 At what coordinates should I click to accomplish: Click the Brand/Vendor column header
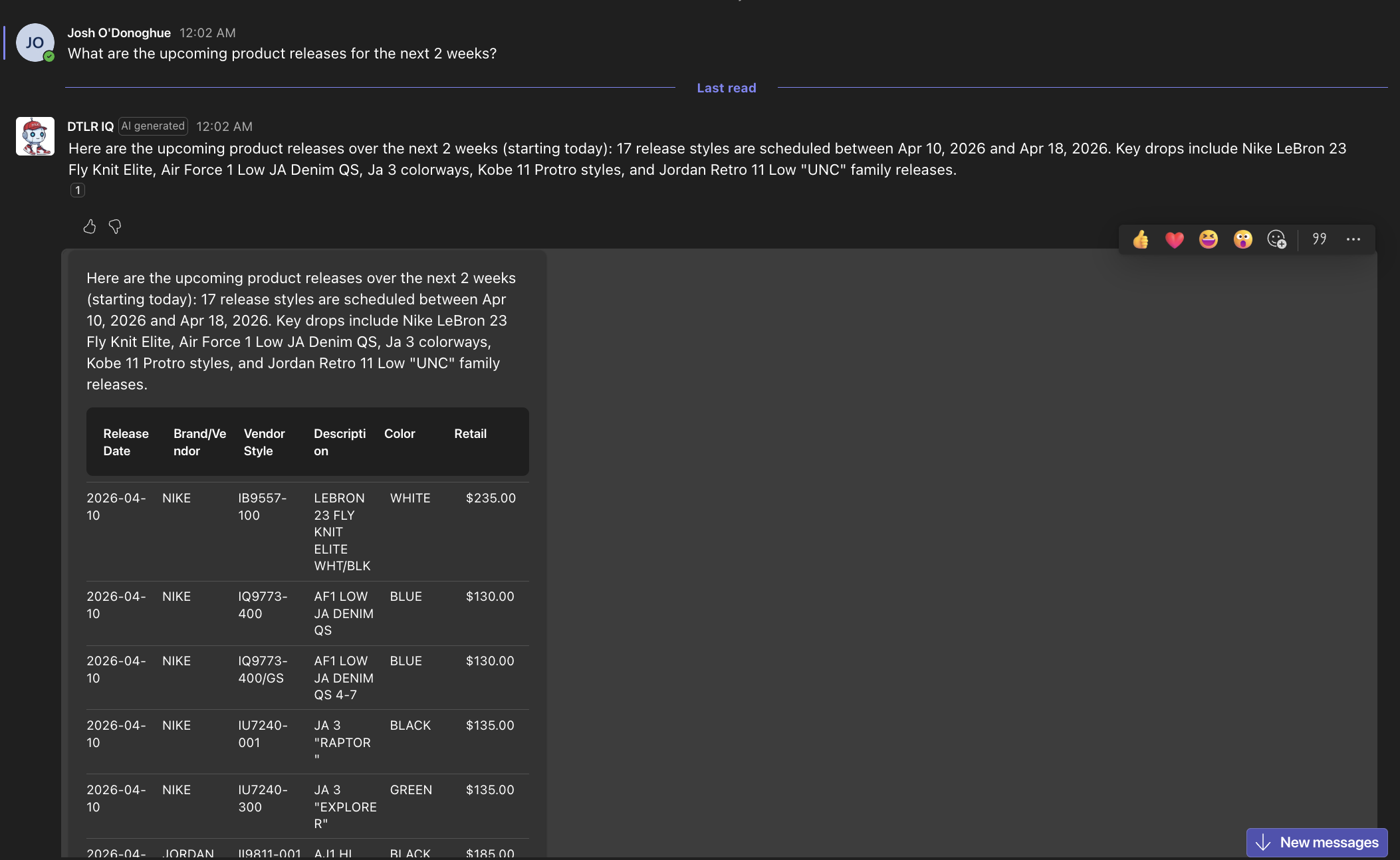coord(199,442)
